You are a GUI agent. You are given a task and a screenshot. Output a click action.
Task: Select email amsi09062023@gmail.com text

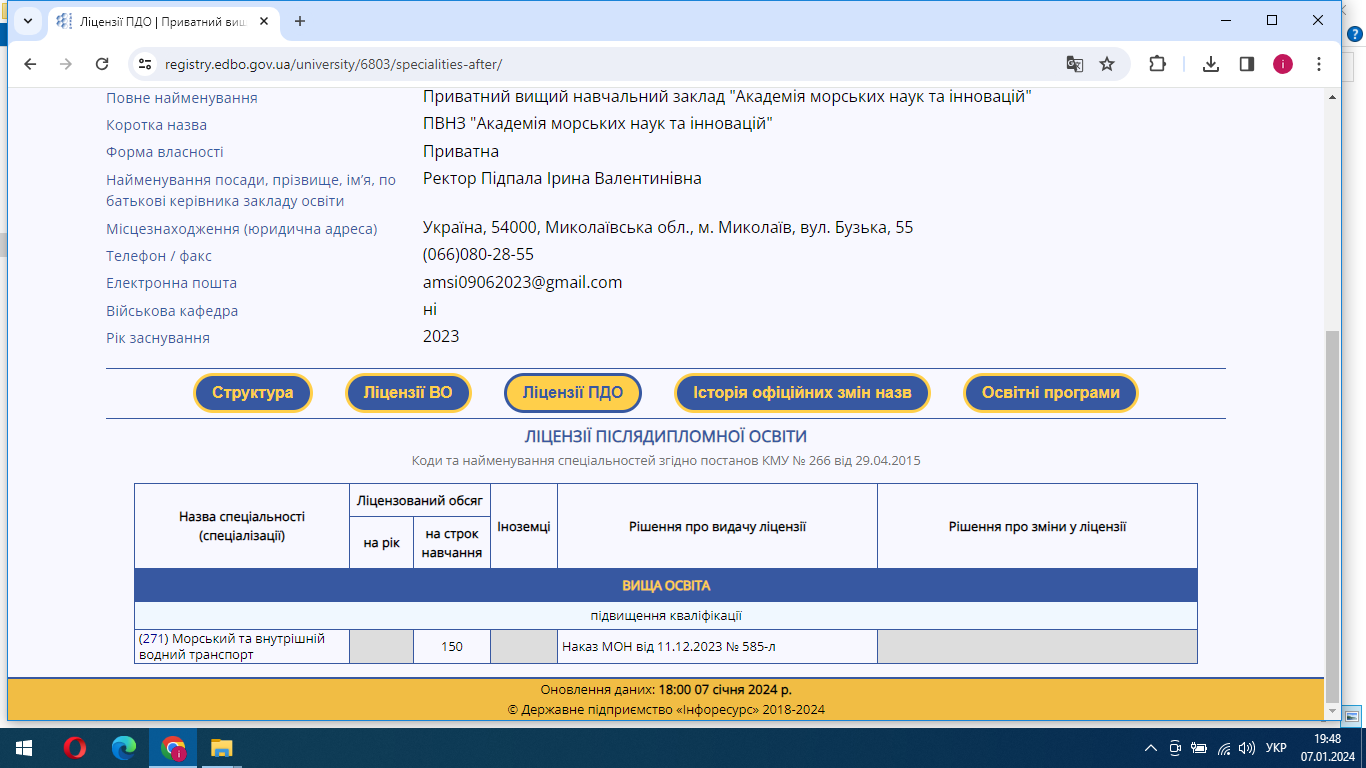coord(523,283)
